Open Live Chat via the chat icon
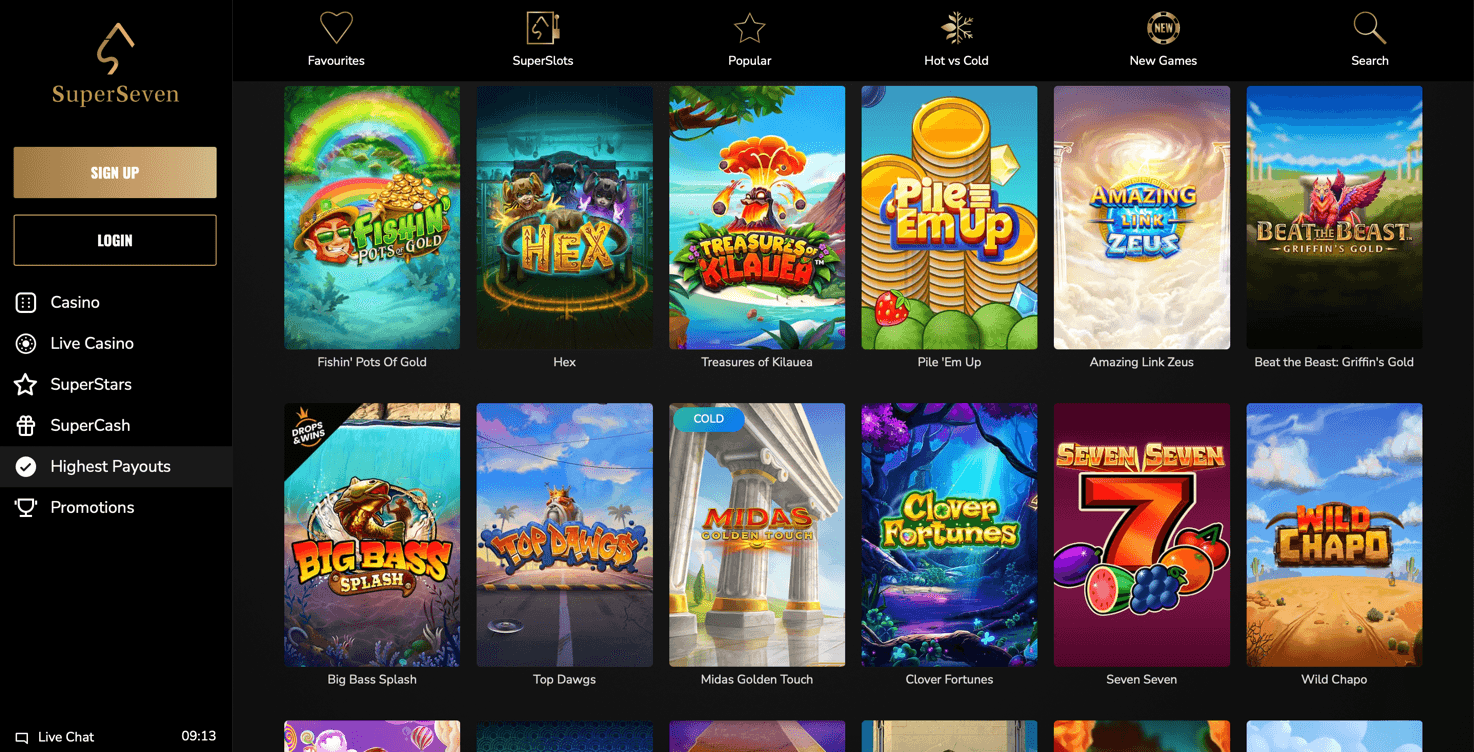This screenshot has height=752, width=1474. [22, 738]
